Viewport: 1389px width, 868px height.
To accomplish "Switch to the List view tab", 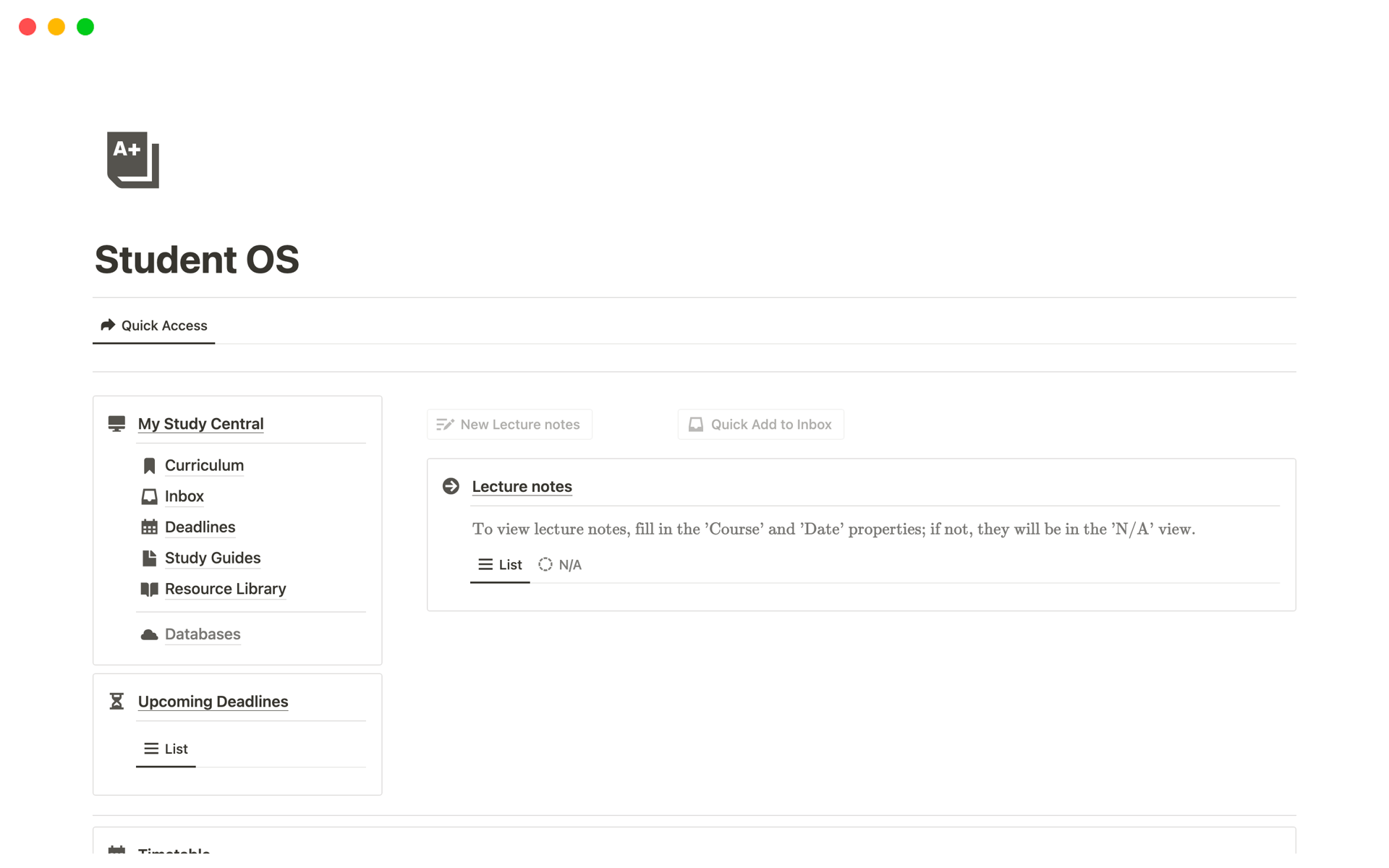I will pos(500,565).
